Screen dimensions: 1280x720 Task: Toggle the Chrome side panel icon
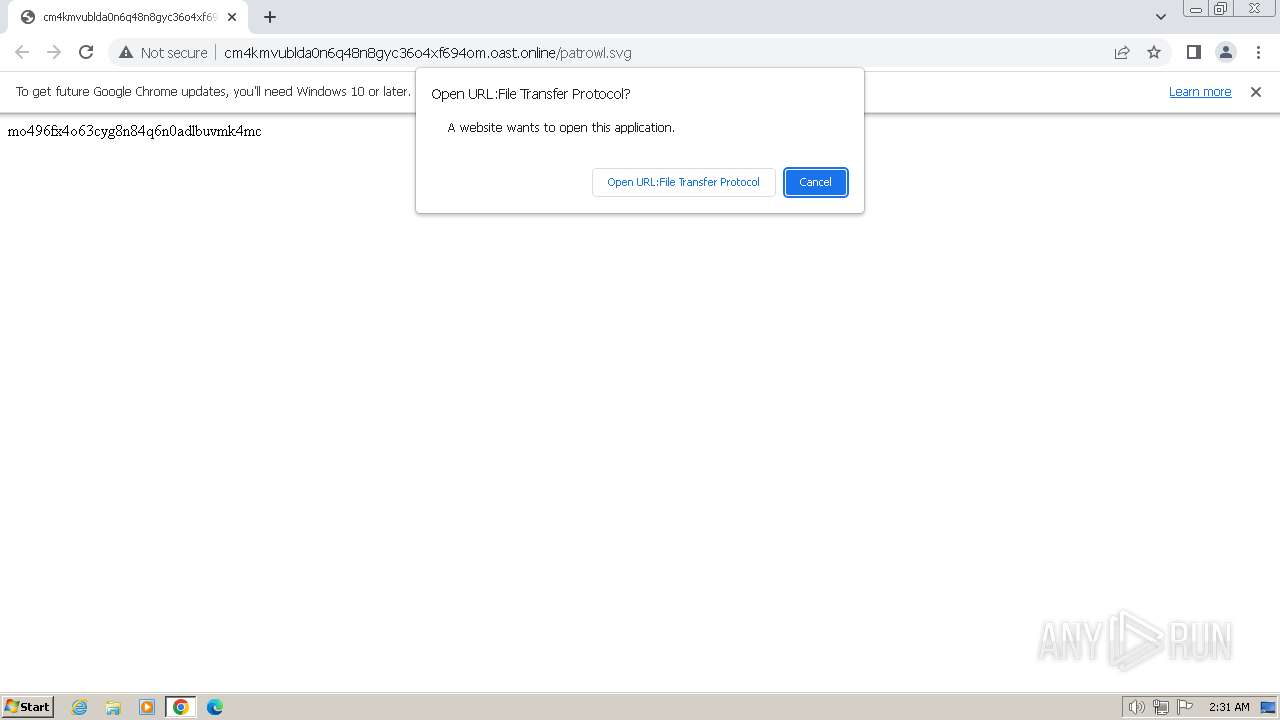pos(1193,52)
